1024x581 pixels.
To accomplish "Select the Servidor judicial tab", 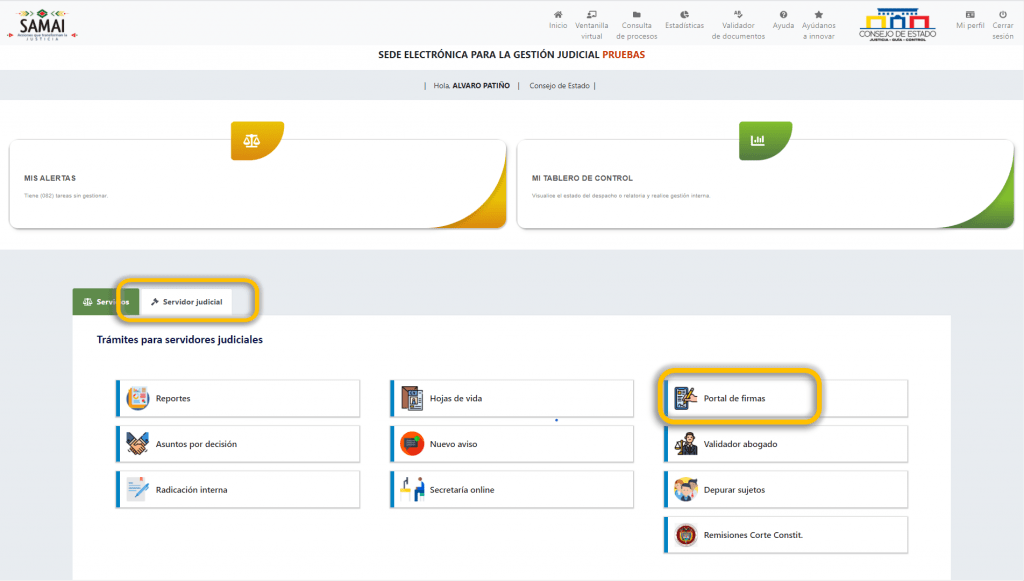I will 186,301.
